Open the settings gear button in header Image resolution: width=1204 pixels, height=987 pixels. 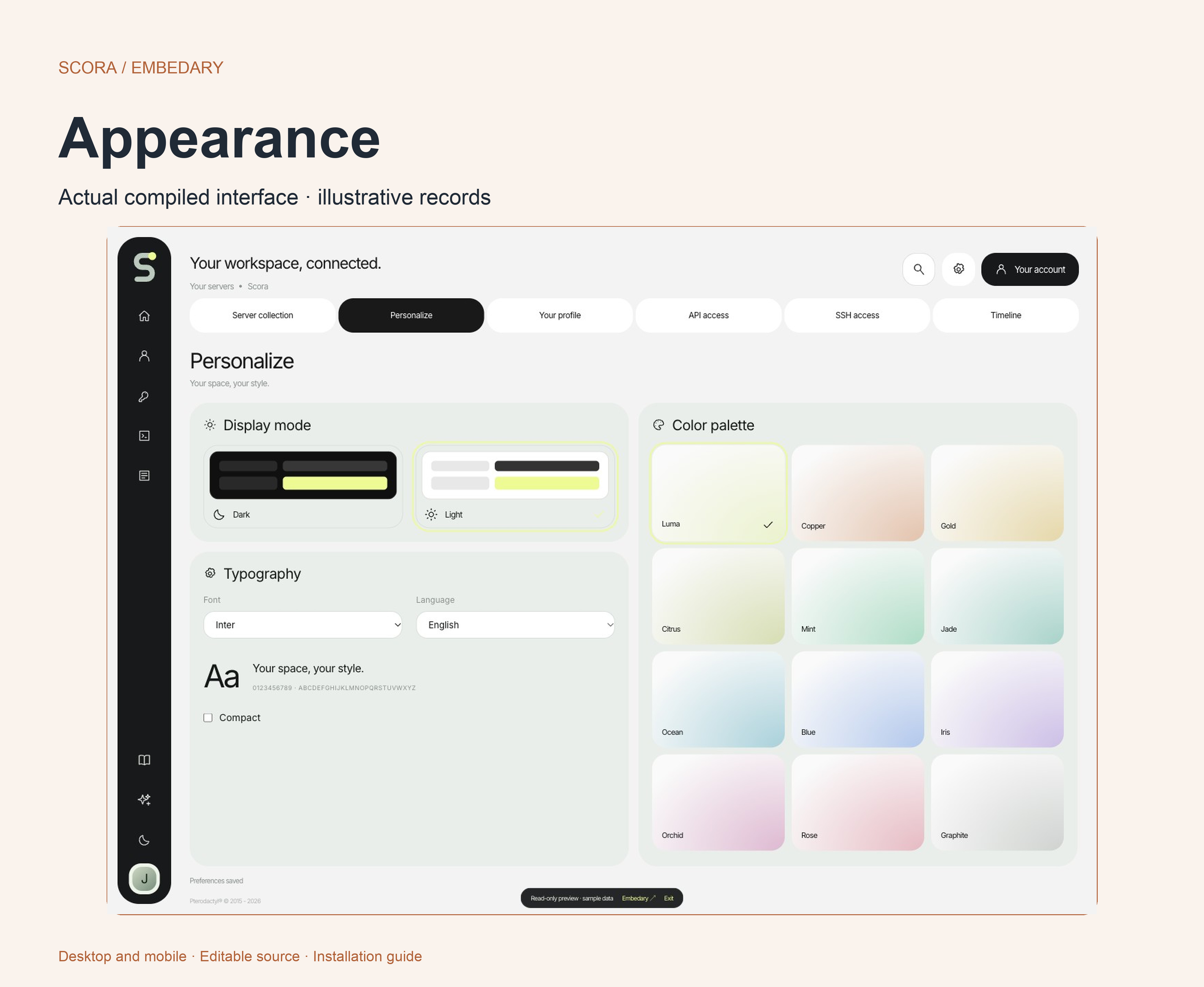[x=958, y=269]
